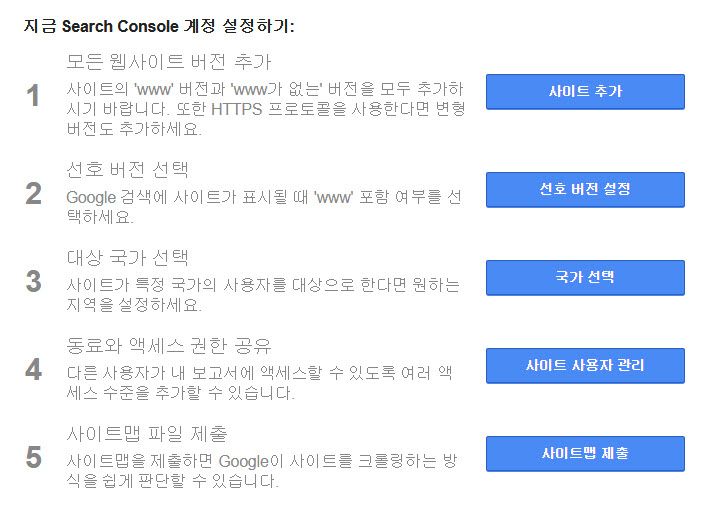The height and width of the screenshot is (514, 713).
Task: Click the description mentioning HTTPS 프로토콜
Action: [266, 109]
